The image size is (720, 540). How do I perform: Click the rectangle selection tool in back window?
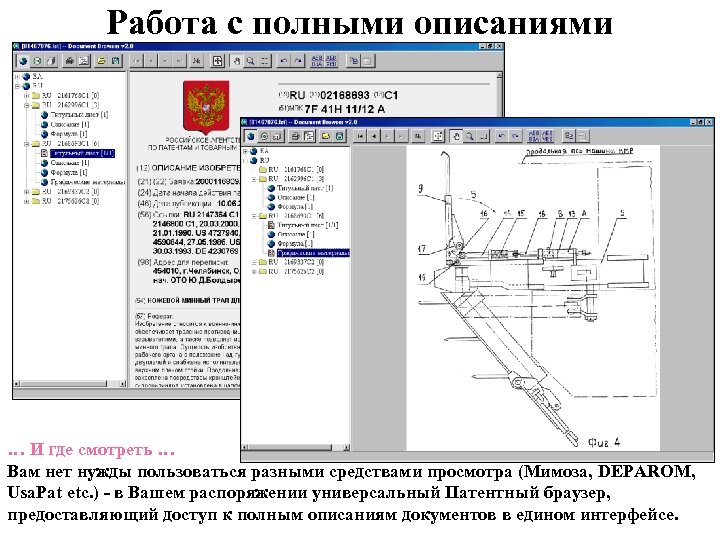tap(264, 61)
